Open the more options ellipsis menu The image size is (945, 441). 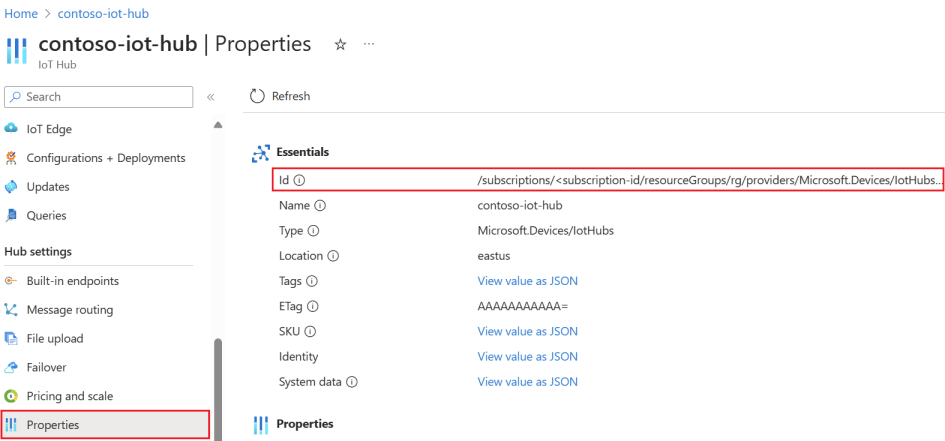click(x=369, y=45)
